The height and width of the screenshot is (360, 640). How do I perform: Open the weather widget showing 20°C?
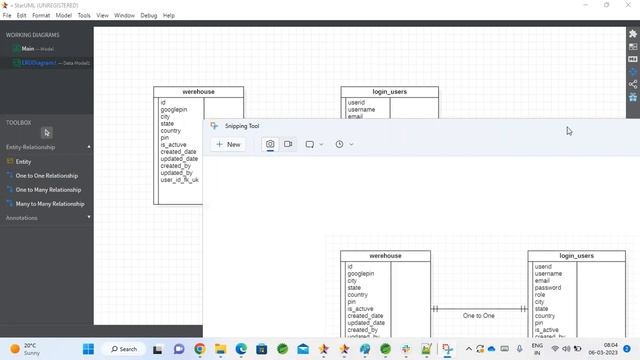click(24, 349)
